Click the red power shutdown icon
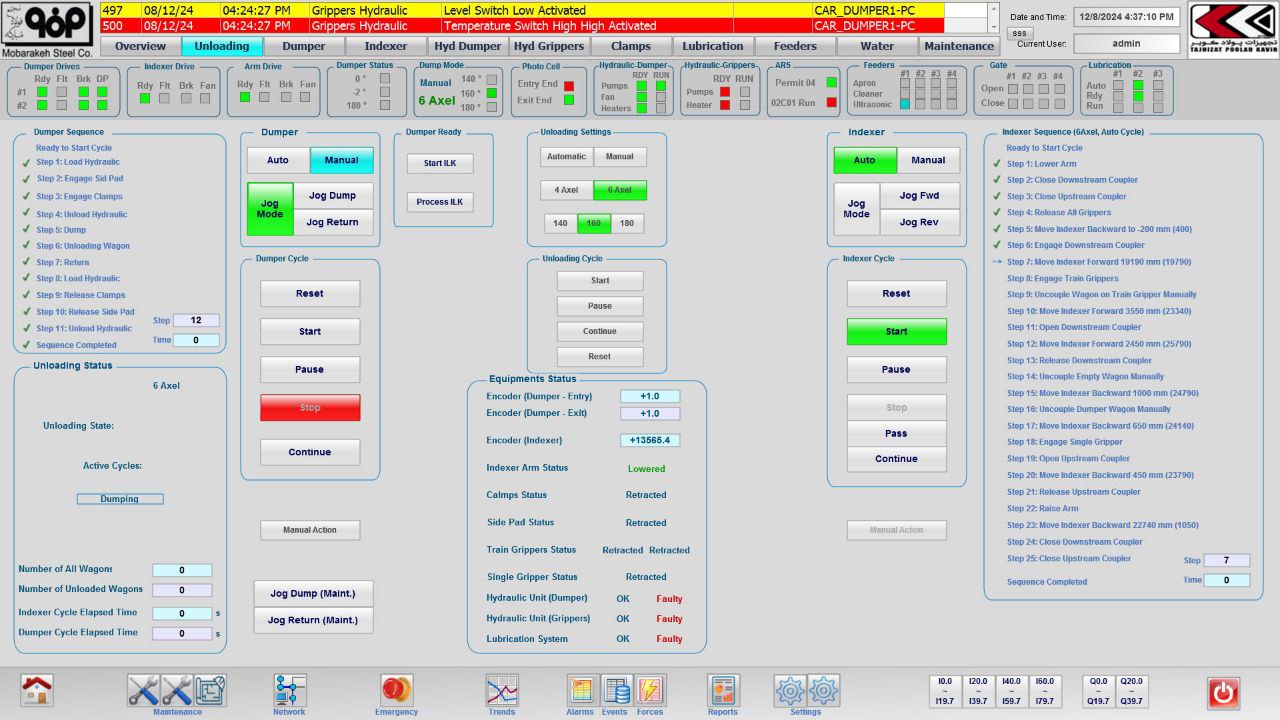Screen dimensions: 1280x720 click(1223, 692)
